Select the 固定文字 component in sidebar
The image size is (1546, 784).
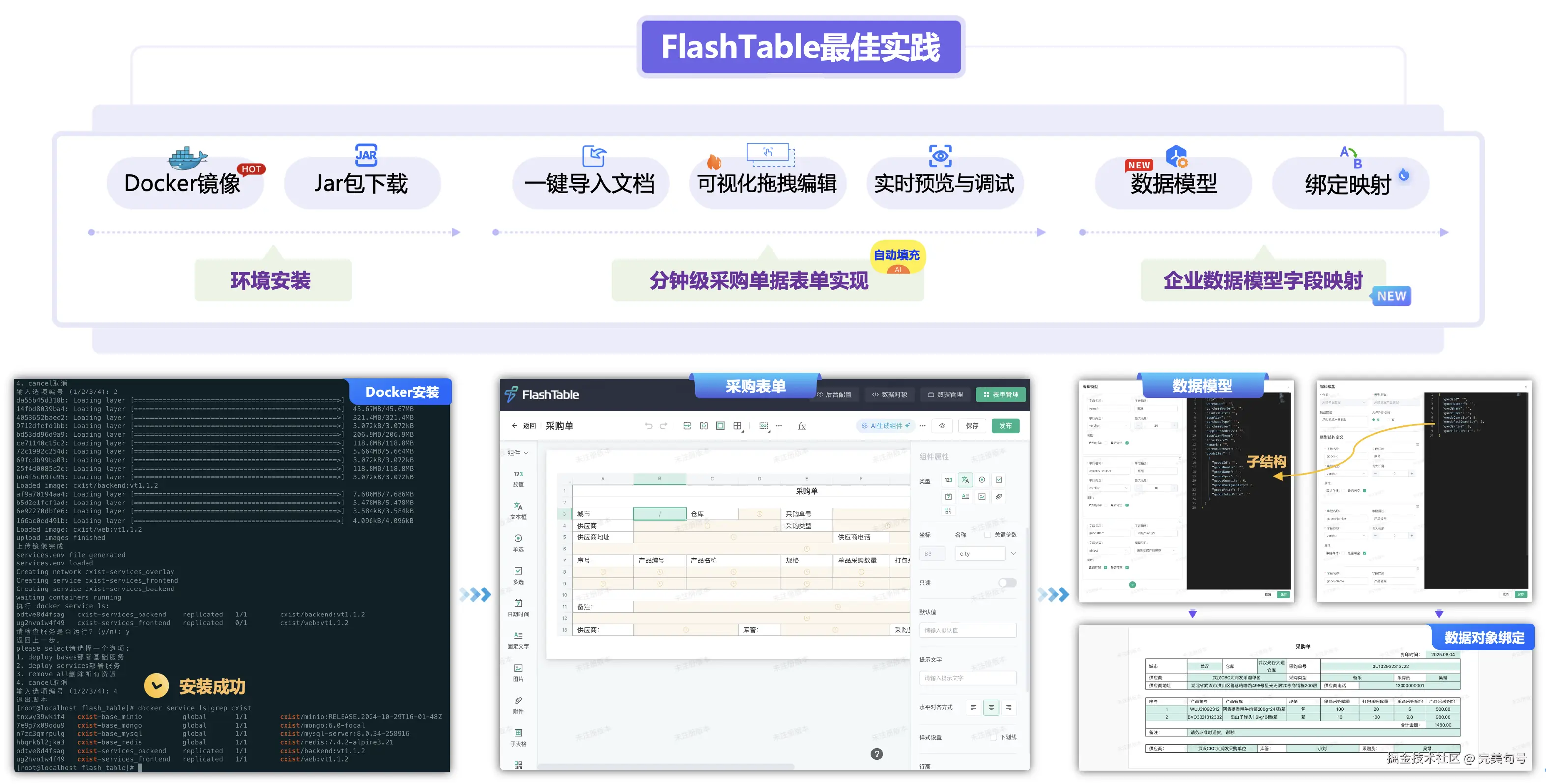518,640
